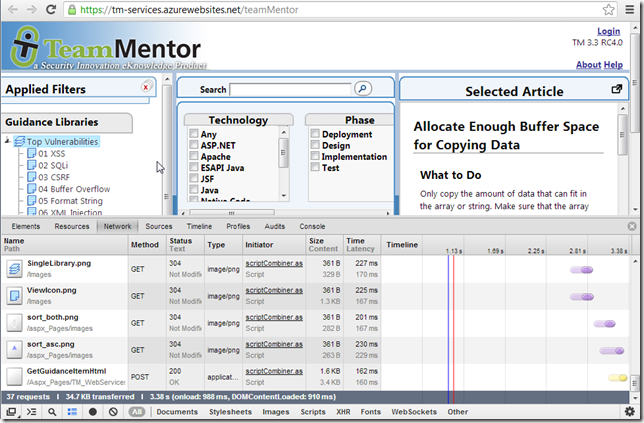644x423 pixels.
Task: Filter network requests by XHR
Action: click(343, 411)
